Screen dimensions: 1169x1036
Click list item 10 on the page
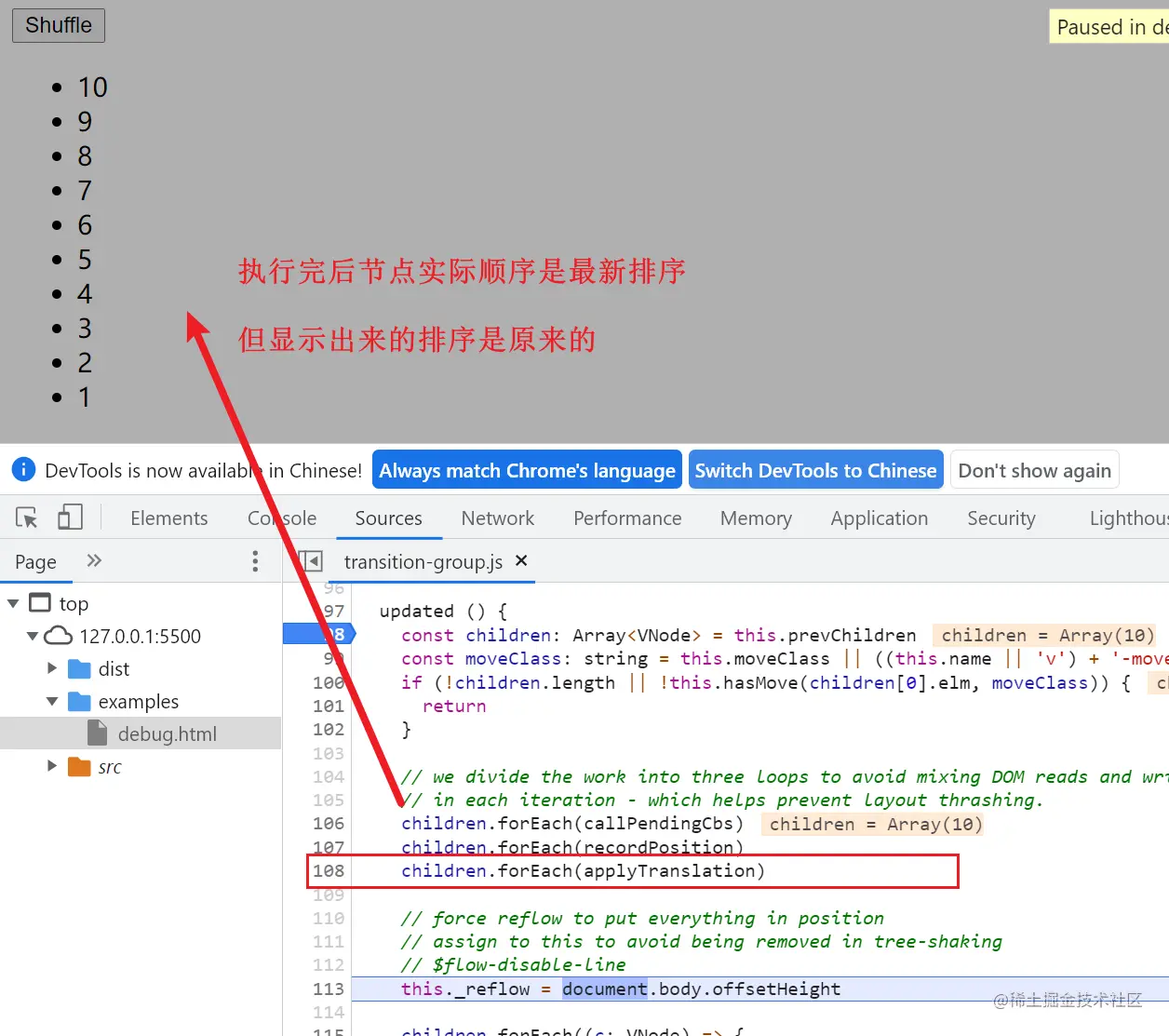92,87
